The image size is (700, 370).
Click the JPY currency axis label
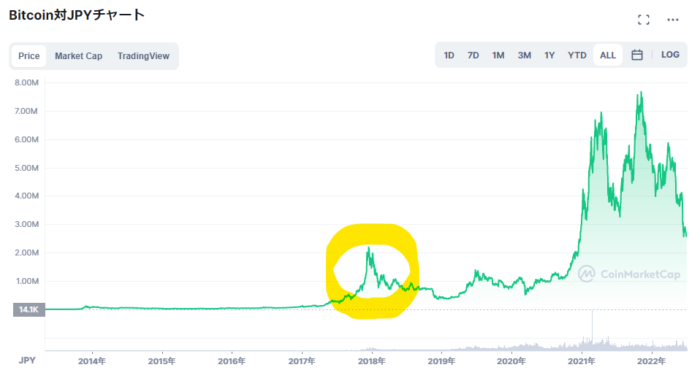pos(27,360)
